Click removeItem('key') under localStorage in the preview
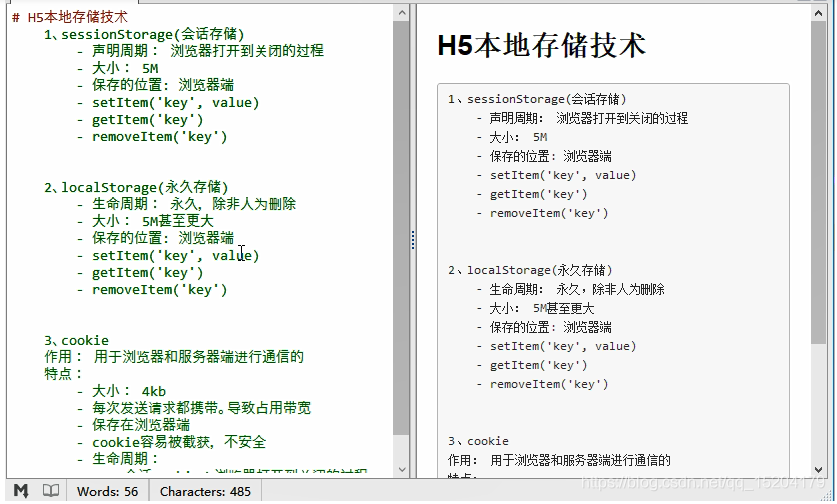The height and width of the screenshot is (504, 837). (542, 384)
